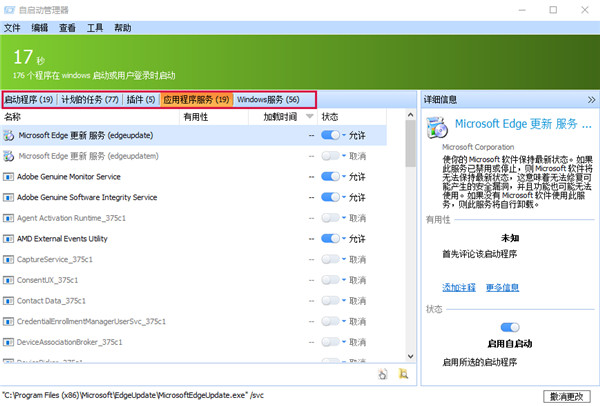Click the ConsentUX_375c1 row icon

click(8, 280)
